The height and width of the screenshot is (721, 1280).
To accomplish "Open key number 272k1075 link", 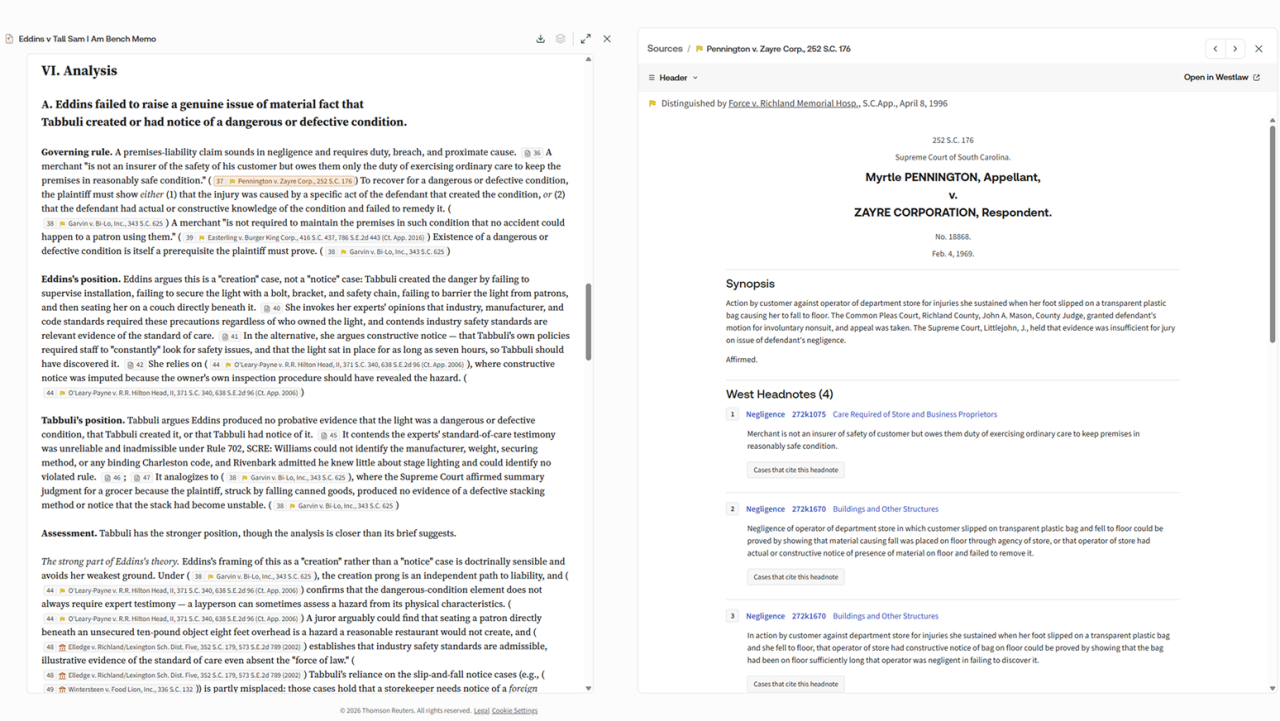I will [809, 414].
